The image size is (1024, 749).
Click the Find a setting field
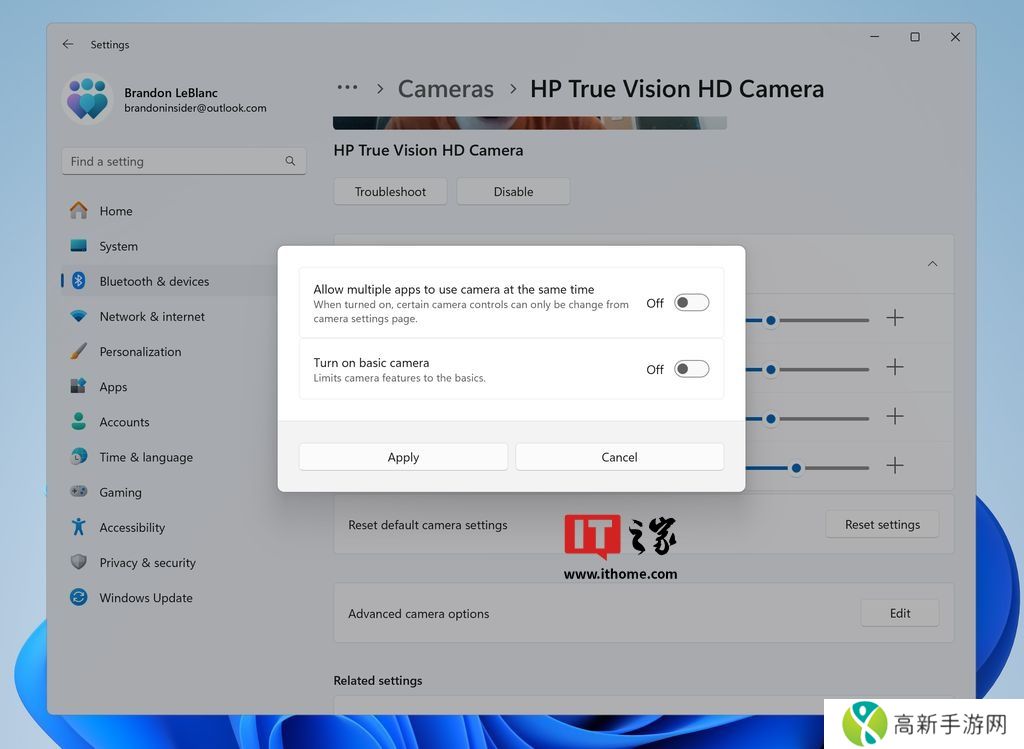coord(170,161)
